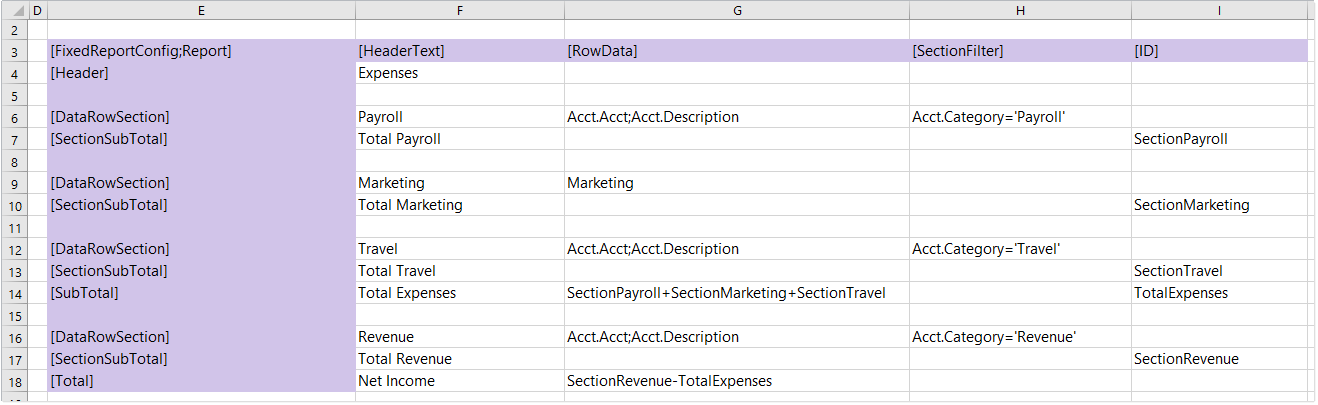Image resolution: width=1318 pixels, height=405 pixels.
Task: Select the Acct.Category='Payroll' filter cell
Action: coord(988,117)
